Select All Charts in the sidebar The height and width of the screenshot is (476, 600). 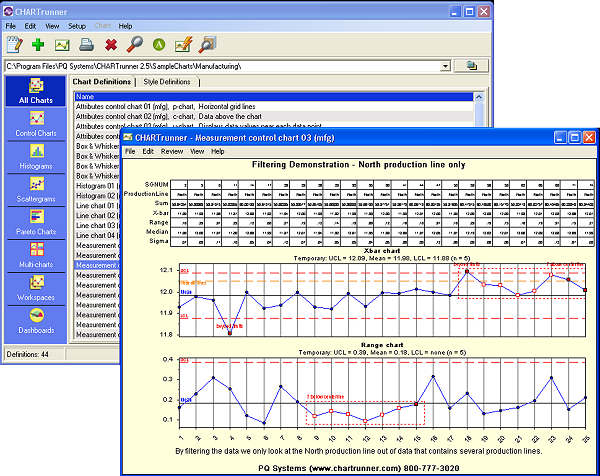[x=36, y=91]
